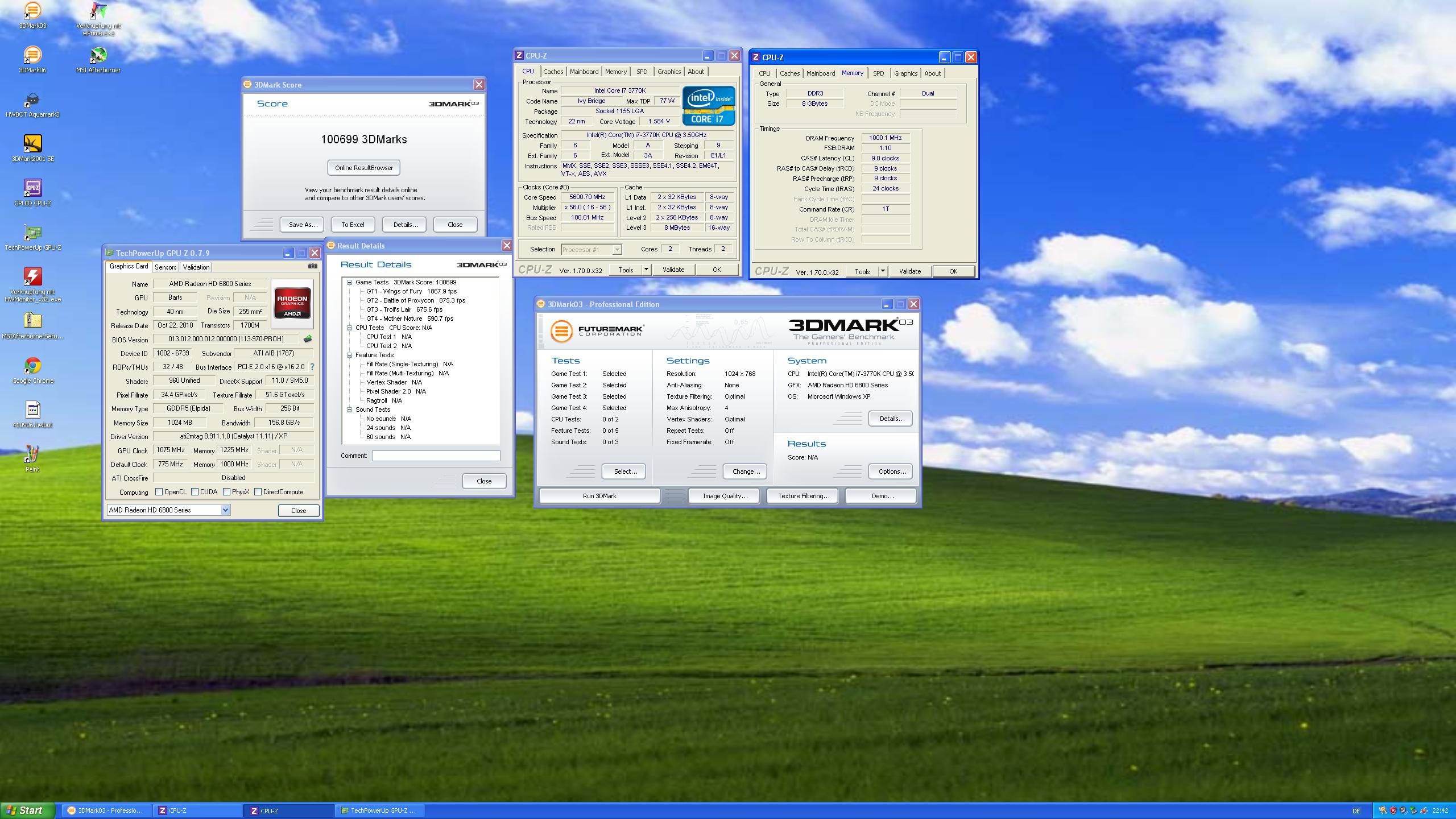
Task: Click the Run 3DMark button
Action: click(599, 496)
